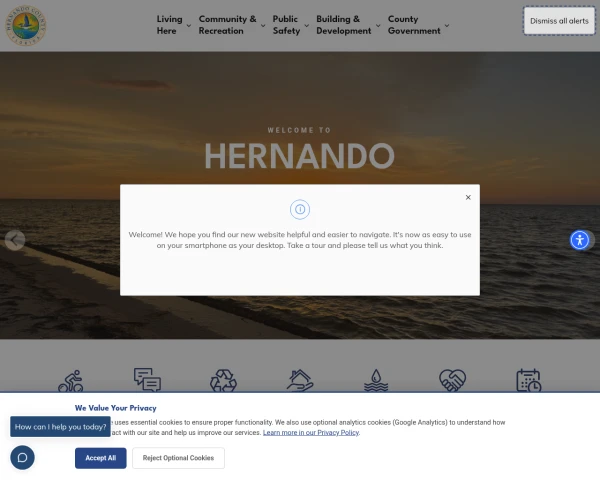Go to previous slide in hero carousel
Screen dimensions: 600x480
click(15, 240)
